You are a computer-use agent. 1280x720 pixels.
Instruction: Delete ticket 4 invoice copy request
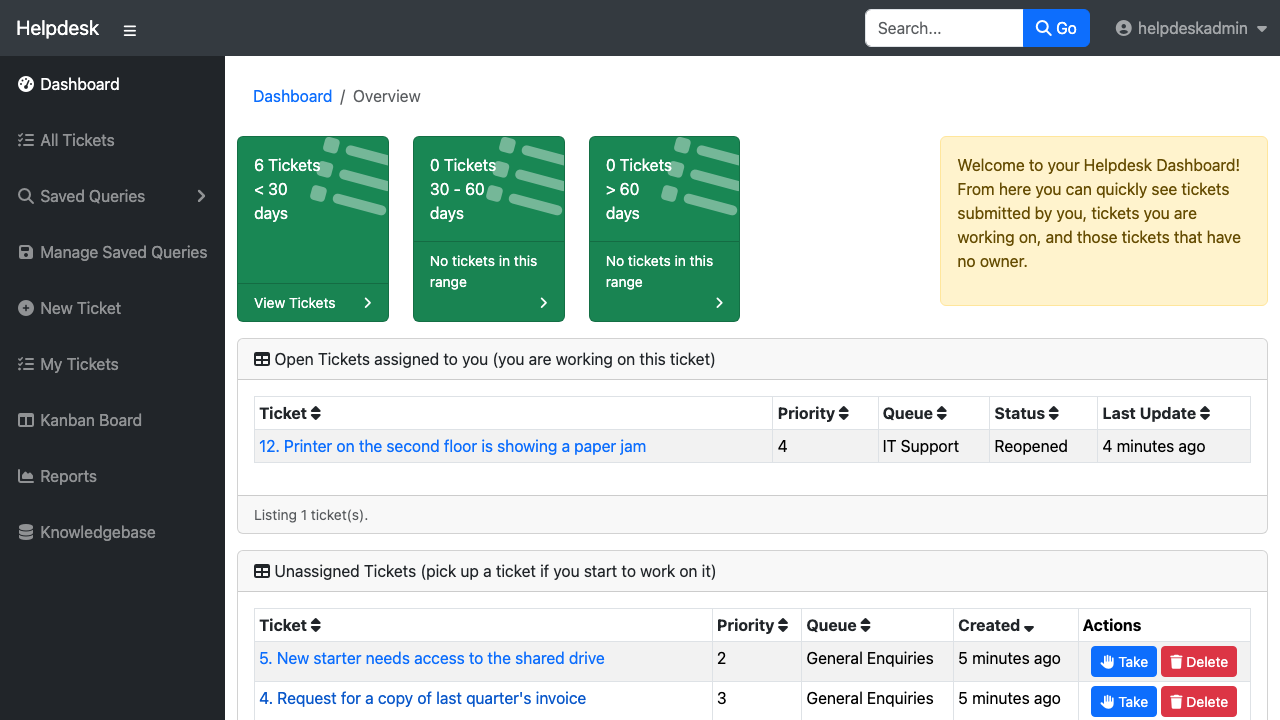pyautogui.click(x=1199, y=702)
